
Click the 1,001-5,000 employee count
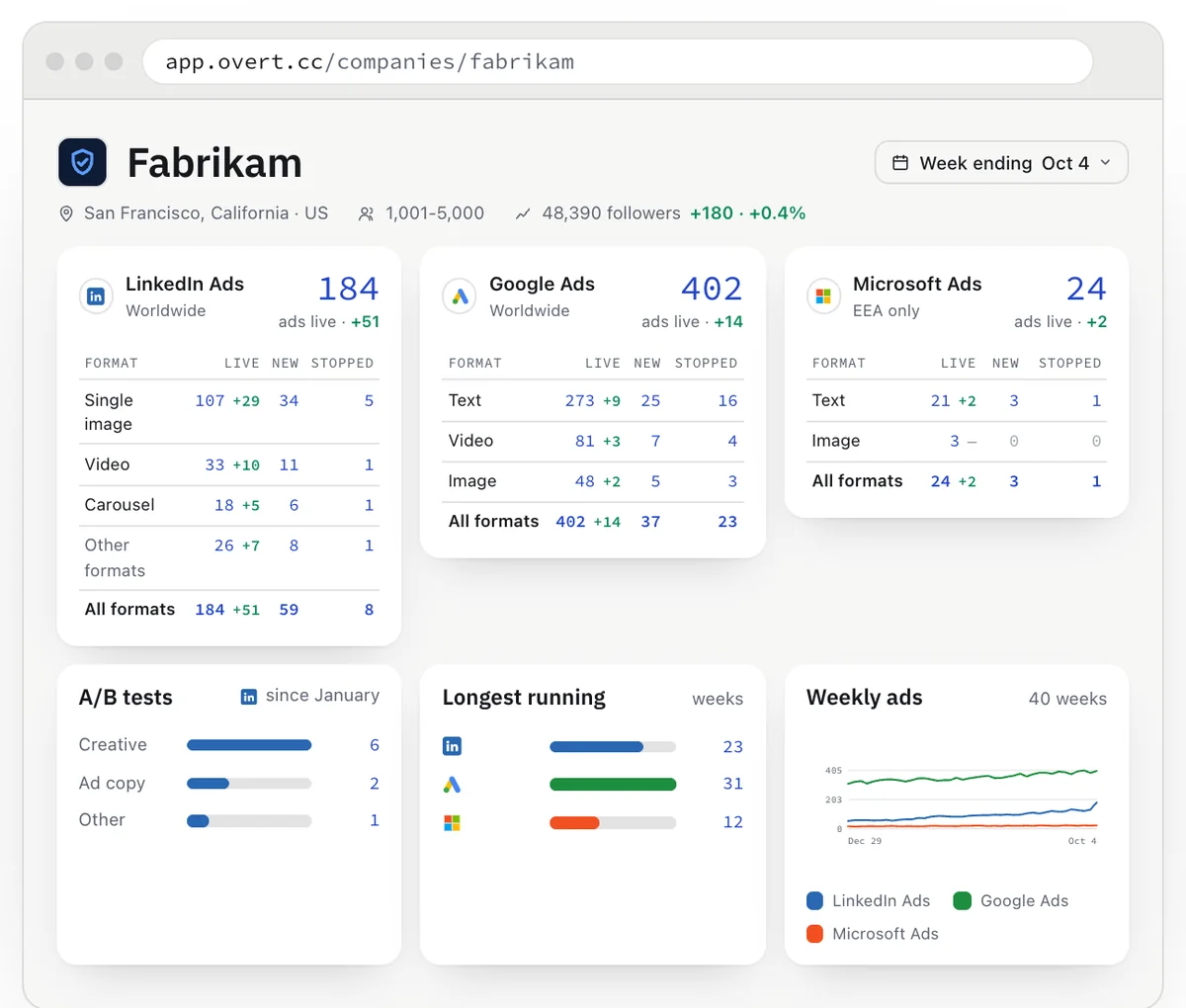tap(435, 213)
